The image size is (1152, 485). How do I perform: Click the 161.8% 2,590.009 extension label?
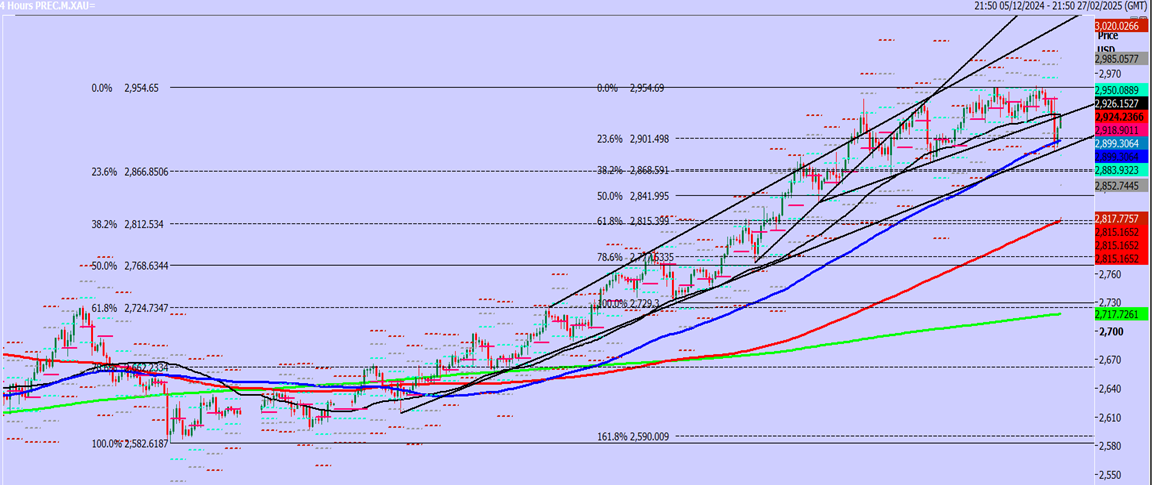632,437
